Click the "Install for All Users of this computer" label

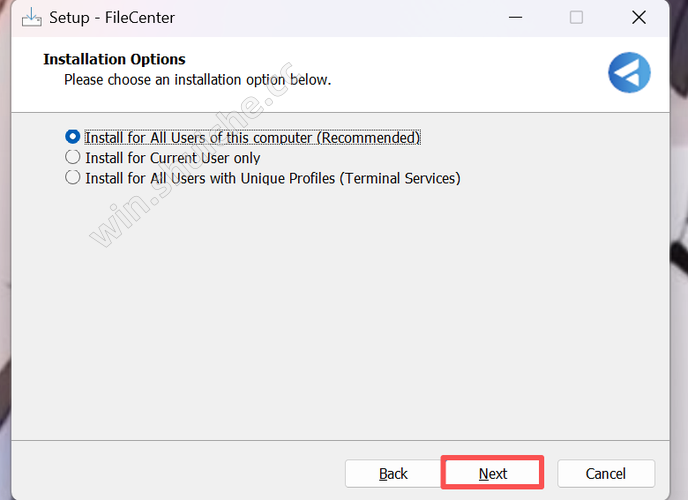pos(252,137)
